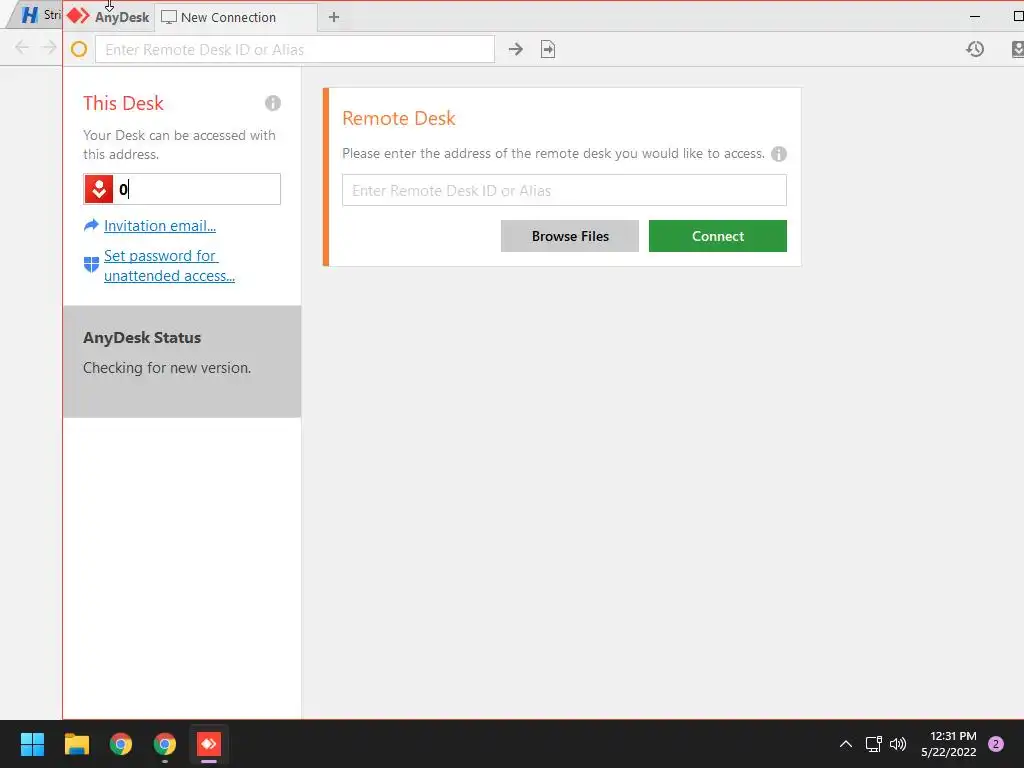Open second Chrome icon with running indicator
Image resolution: width=1024 pixels, height=768 pixels.
pos(165,744)
